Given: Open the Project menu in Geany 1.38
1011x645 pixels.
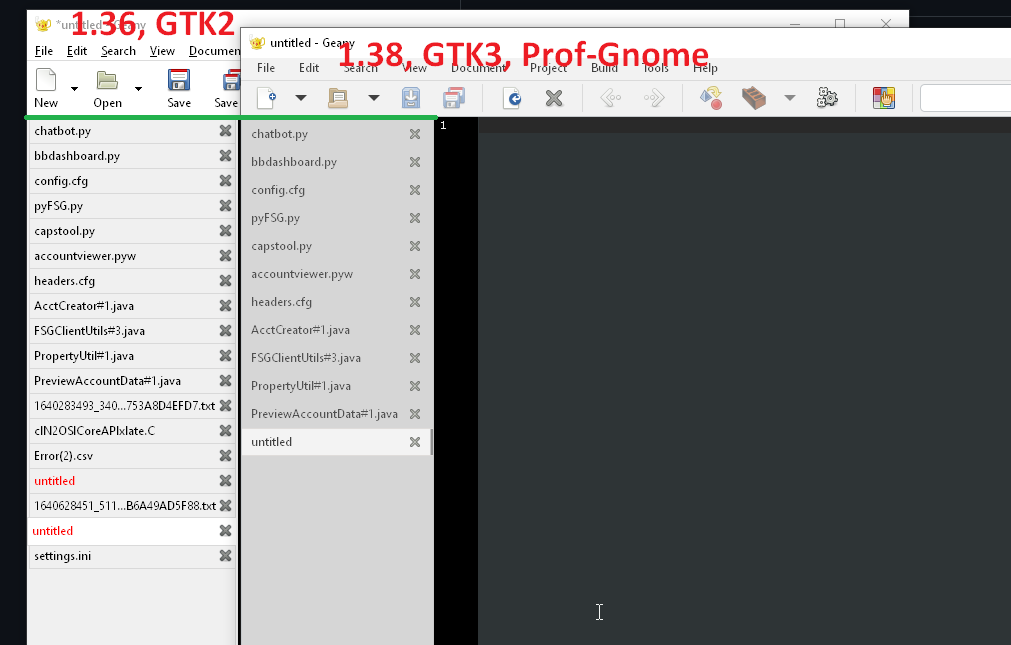Looking at the screenshot, I should [548, 68].
